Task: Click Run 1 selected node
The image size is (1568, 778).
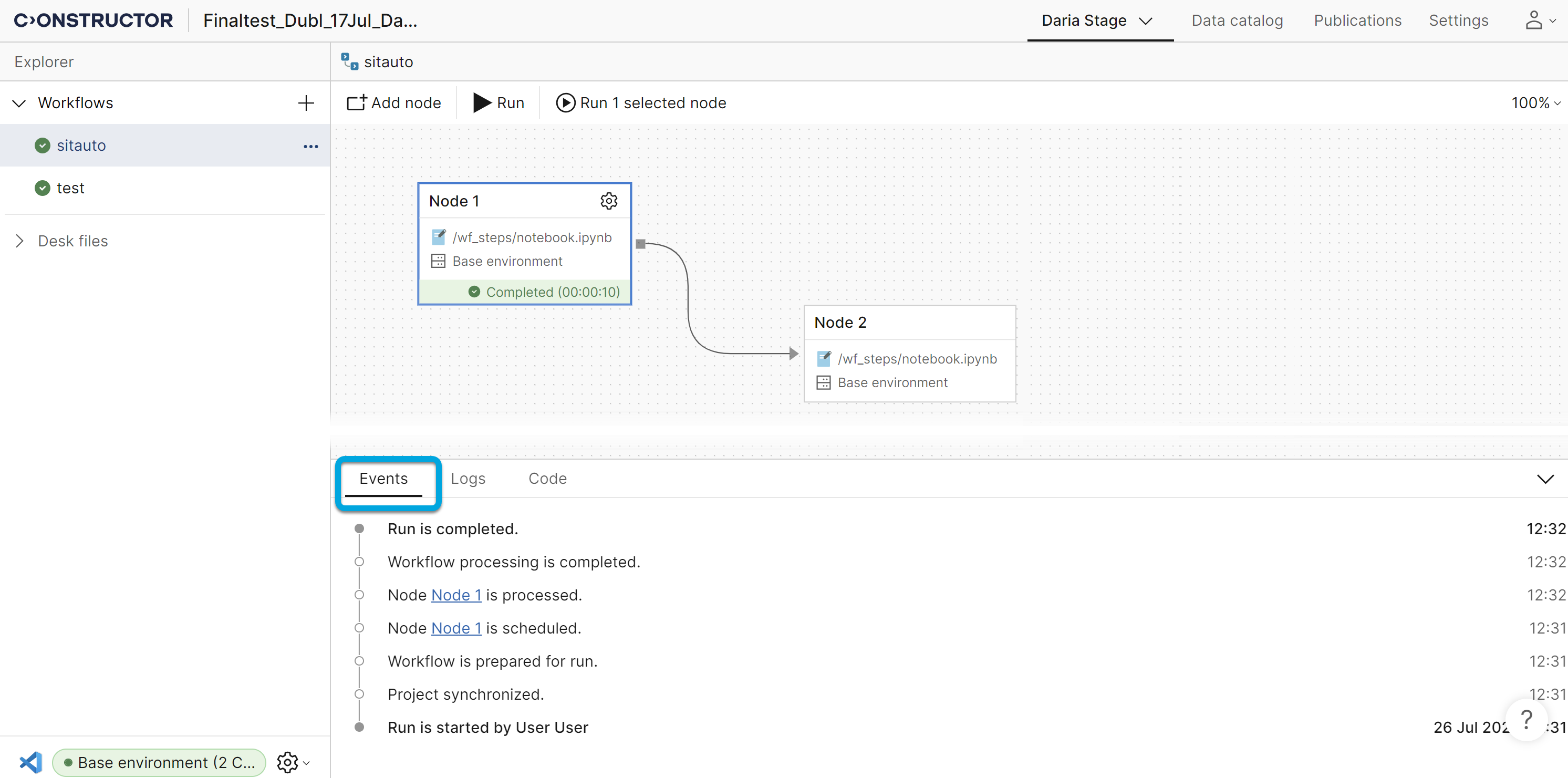Action: click(641, 103)
